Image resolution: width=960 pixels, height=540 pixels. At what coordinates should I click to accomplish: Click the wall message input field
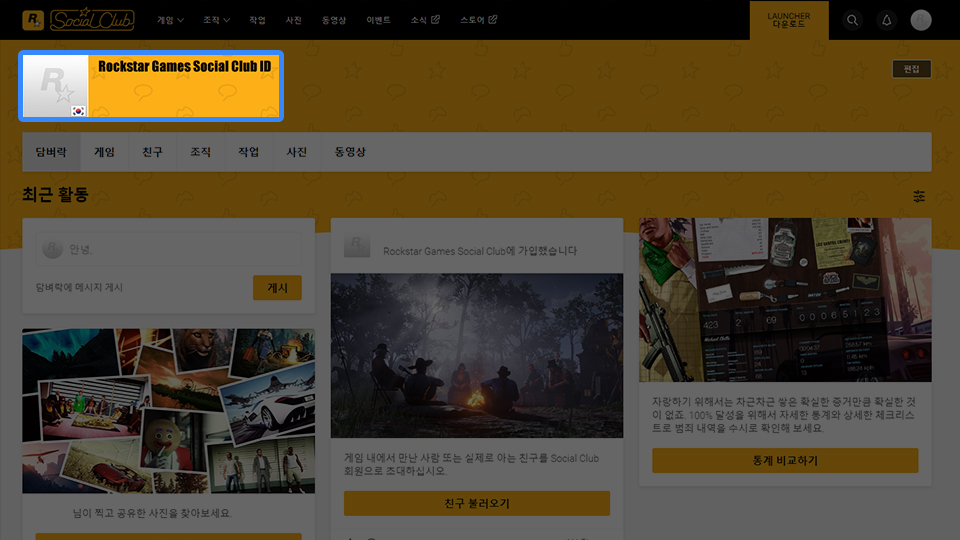coord(168,249)
